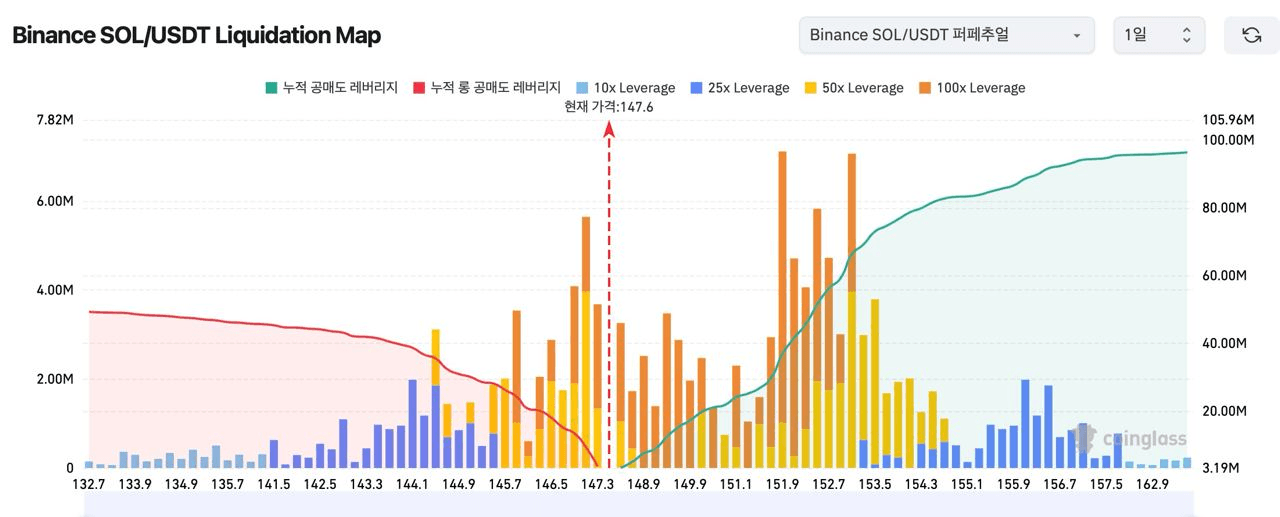Click the 6.00M left axis value
Screen dimensions: 1280x517
click(x=55, y=201)
